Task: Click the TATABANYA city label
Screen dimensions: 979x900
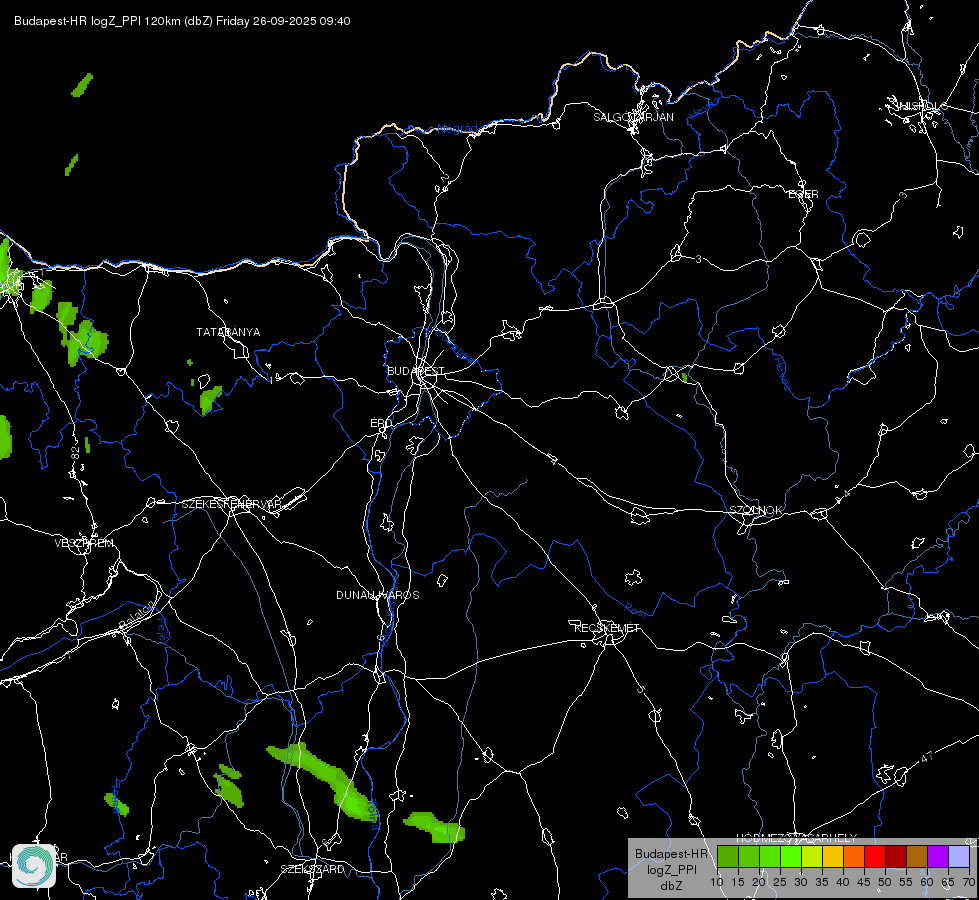Action: (228, 332)
